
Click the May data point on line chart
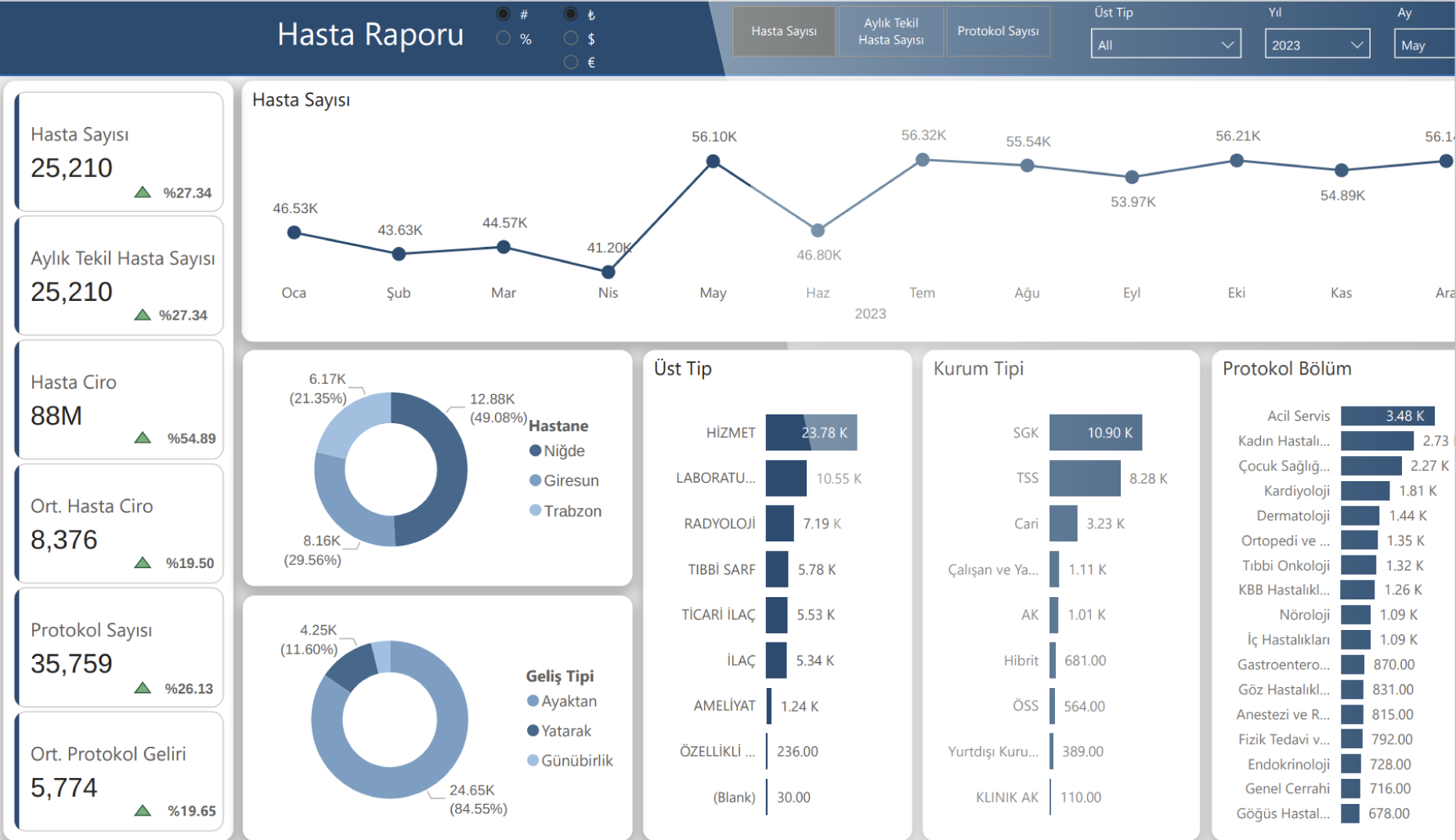click(x=713, y=161)
